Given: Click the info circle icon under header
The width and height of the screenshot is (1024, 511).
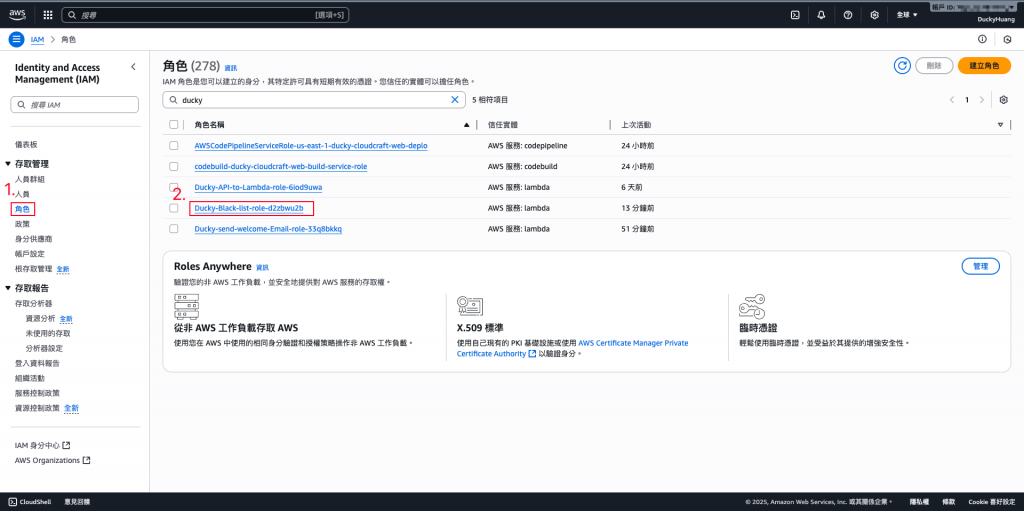Looking at the screenshot, I should pos(982,39).
